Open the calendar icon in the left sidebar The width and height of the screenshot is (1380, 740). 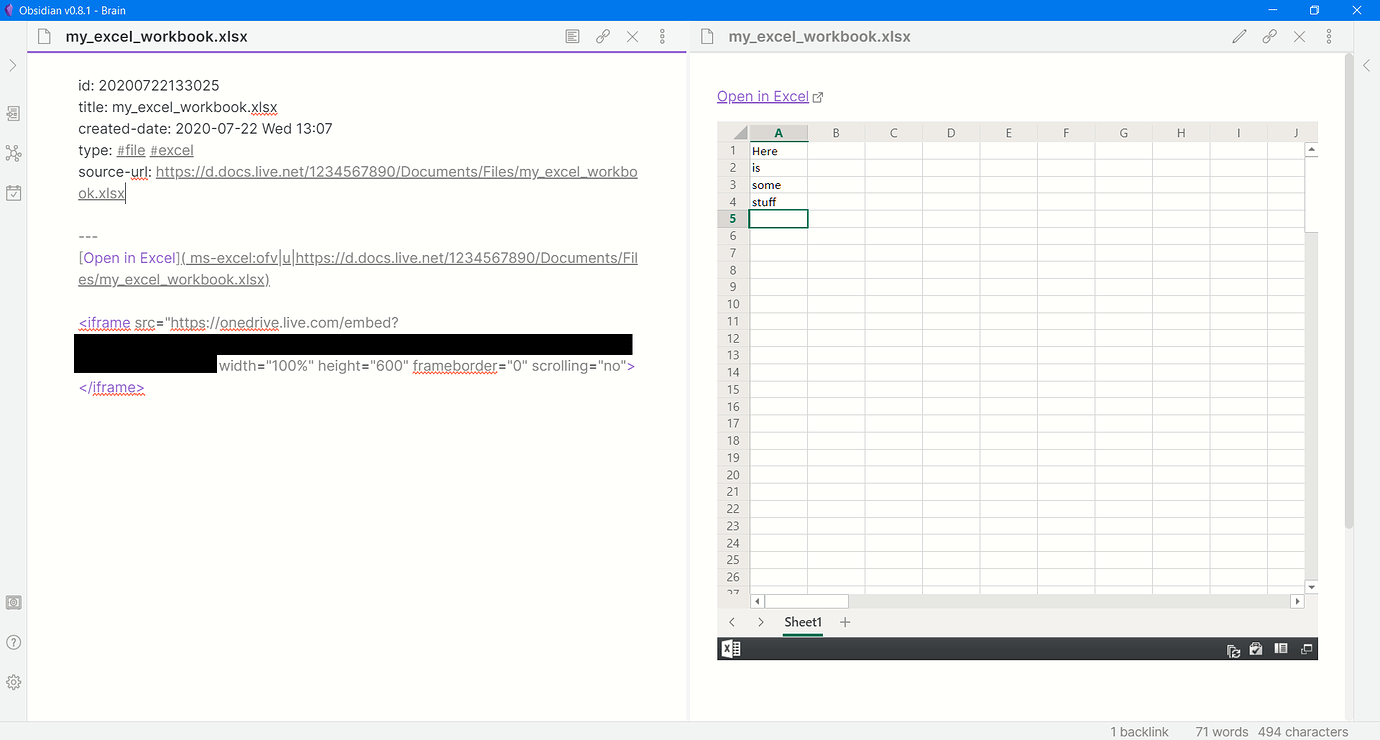(x=13, y=193)
